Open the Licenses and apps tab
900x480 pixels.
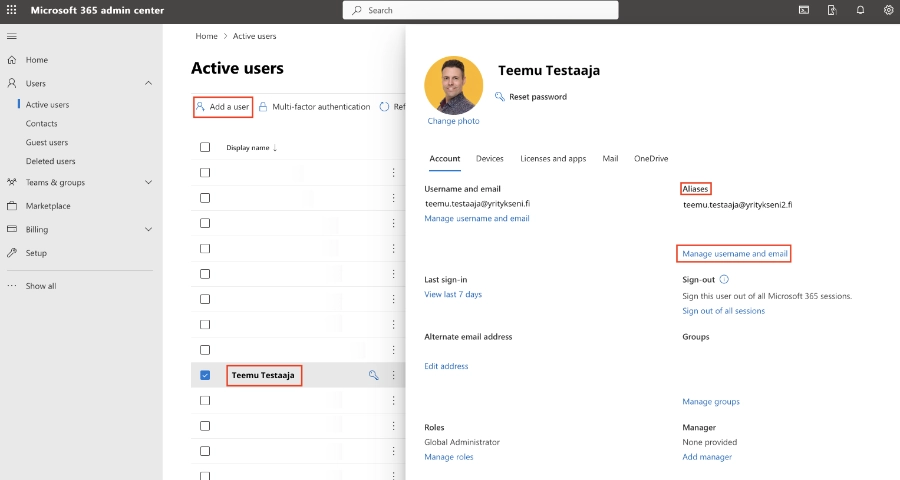click(x=553, y=158)
